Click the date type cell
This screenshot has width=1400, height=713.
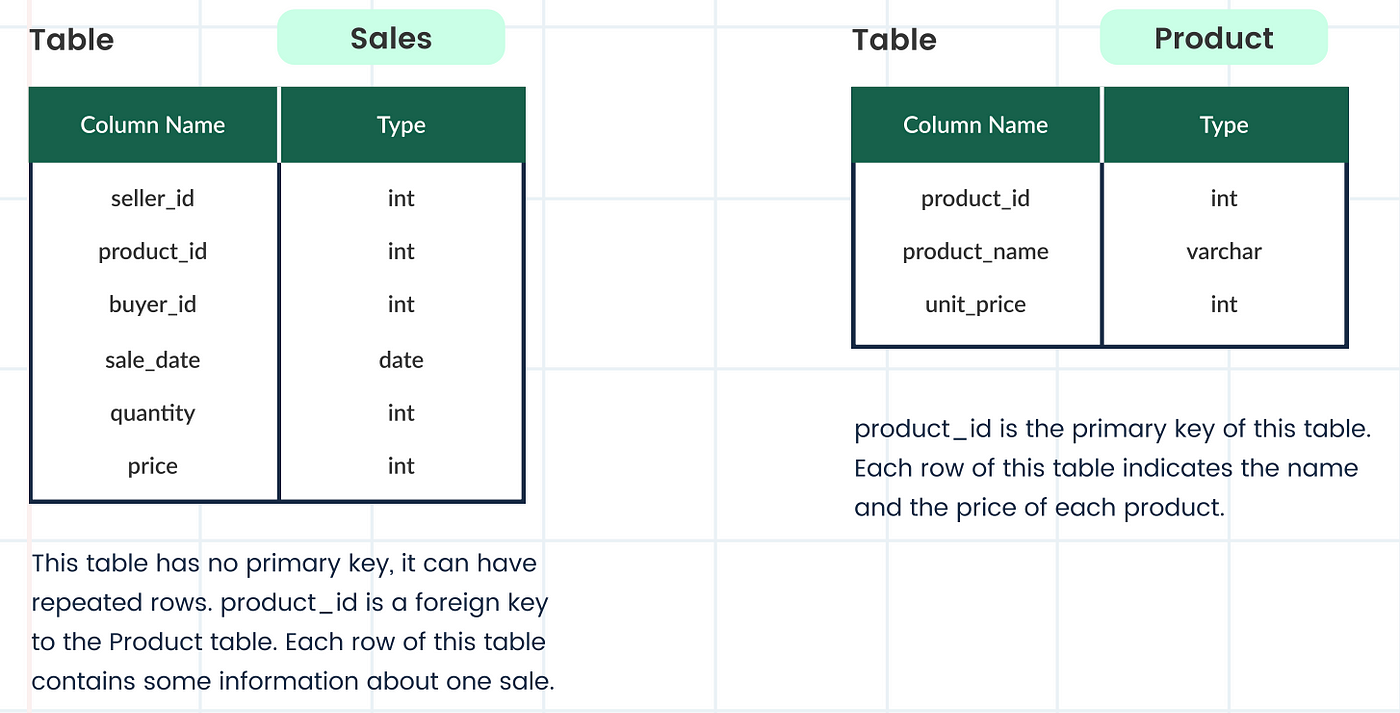pos(401,360)
